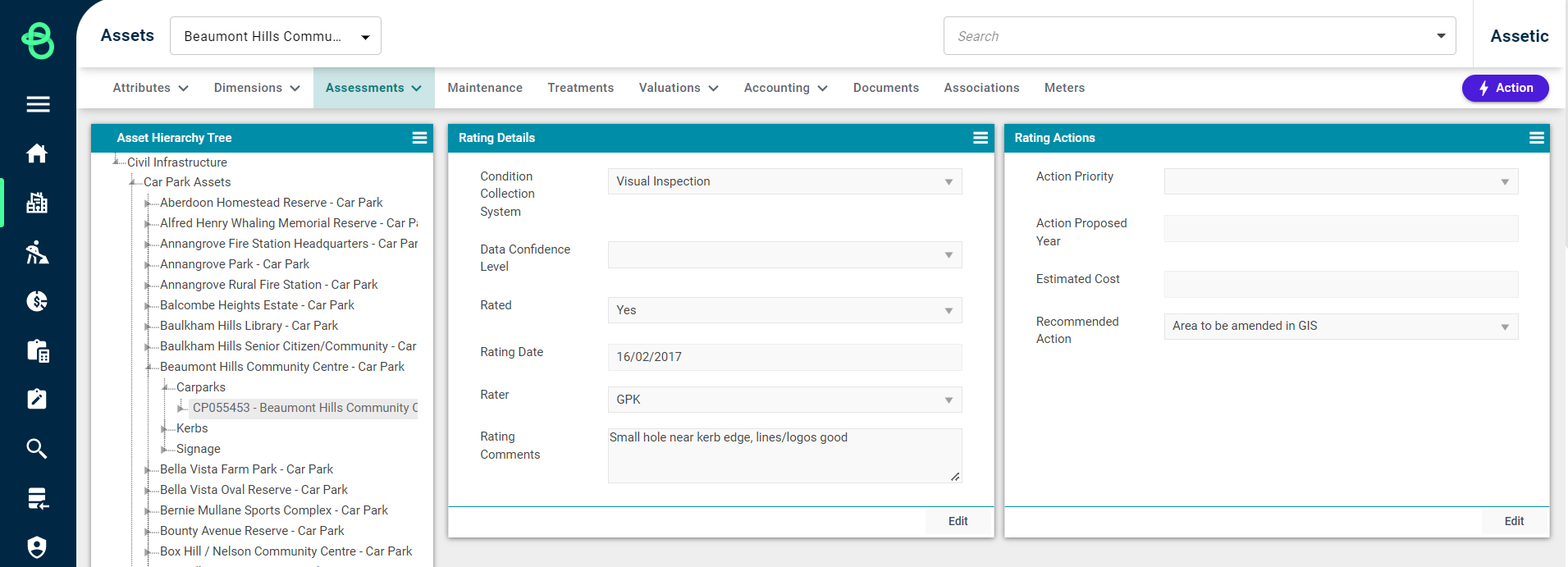1568x567 pixels.
Task: Select Baulkham Hills Library - Car Park
Action: coord(249,326)
